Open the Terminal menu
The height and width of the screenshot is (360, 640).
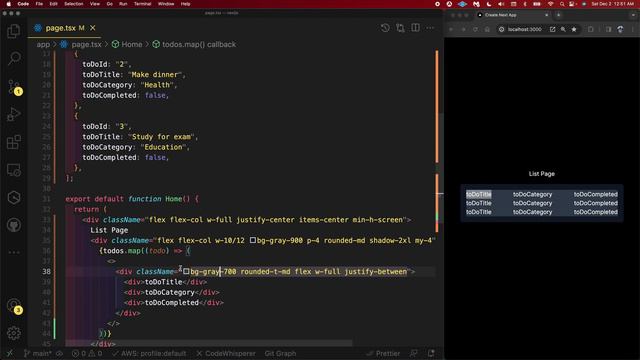click(142, 4)
